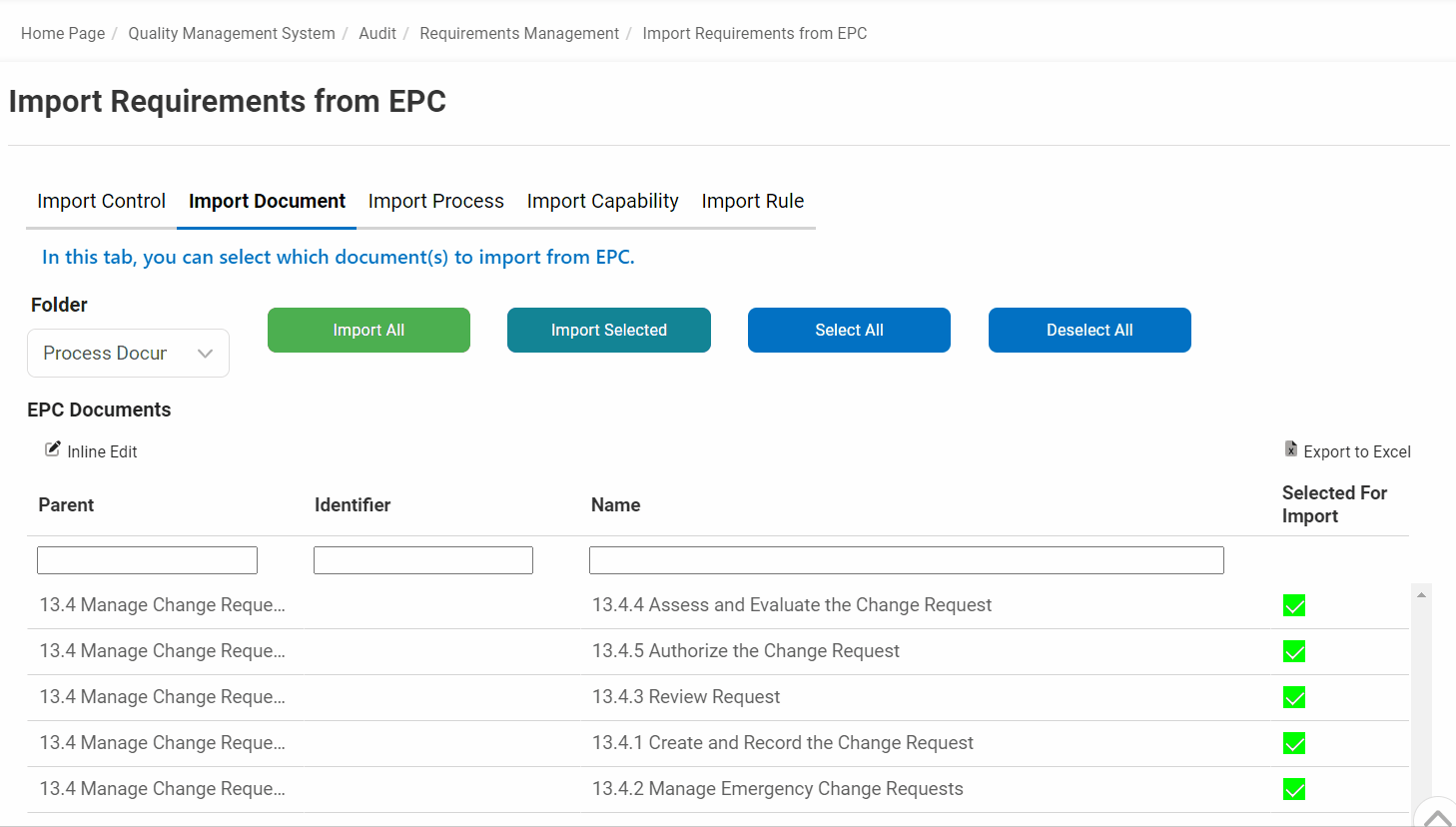
Task: Open the Import Rule tab
Action: point(752,202)
